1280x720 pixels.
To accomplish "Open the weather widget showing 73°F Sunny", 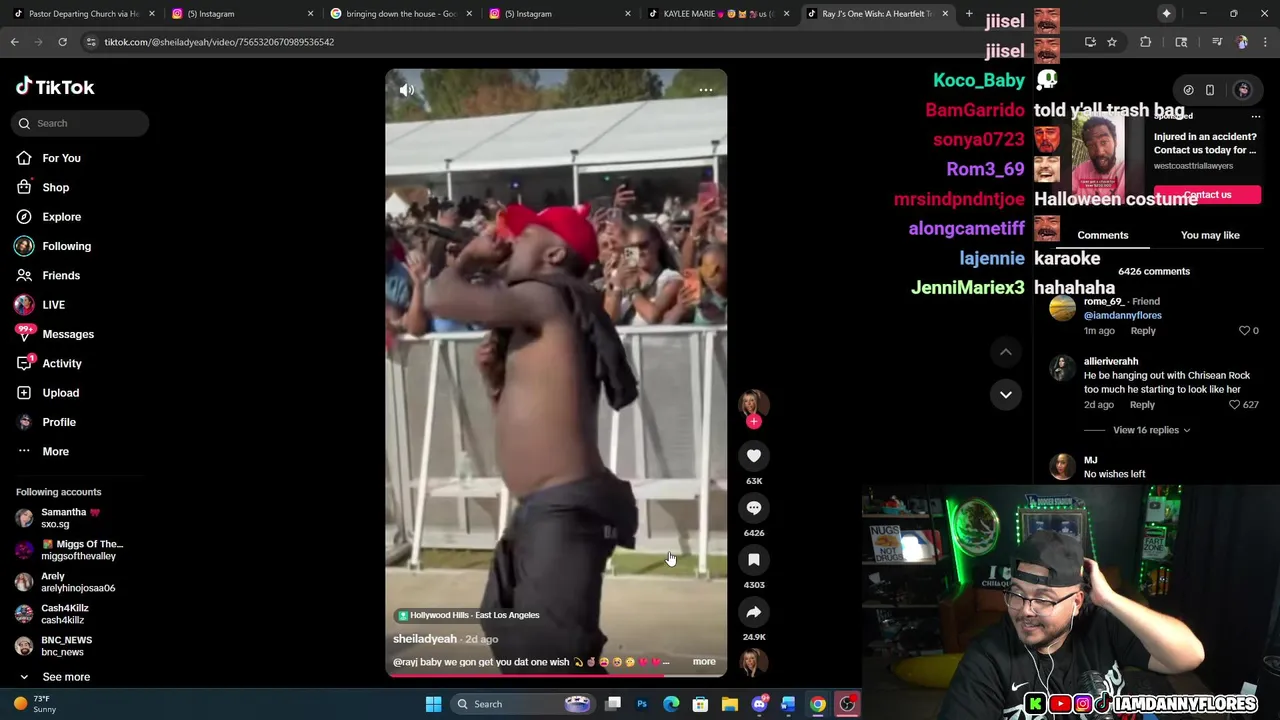I will 35,704.
